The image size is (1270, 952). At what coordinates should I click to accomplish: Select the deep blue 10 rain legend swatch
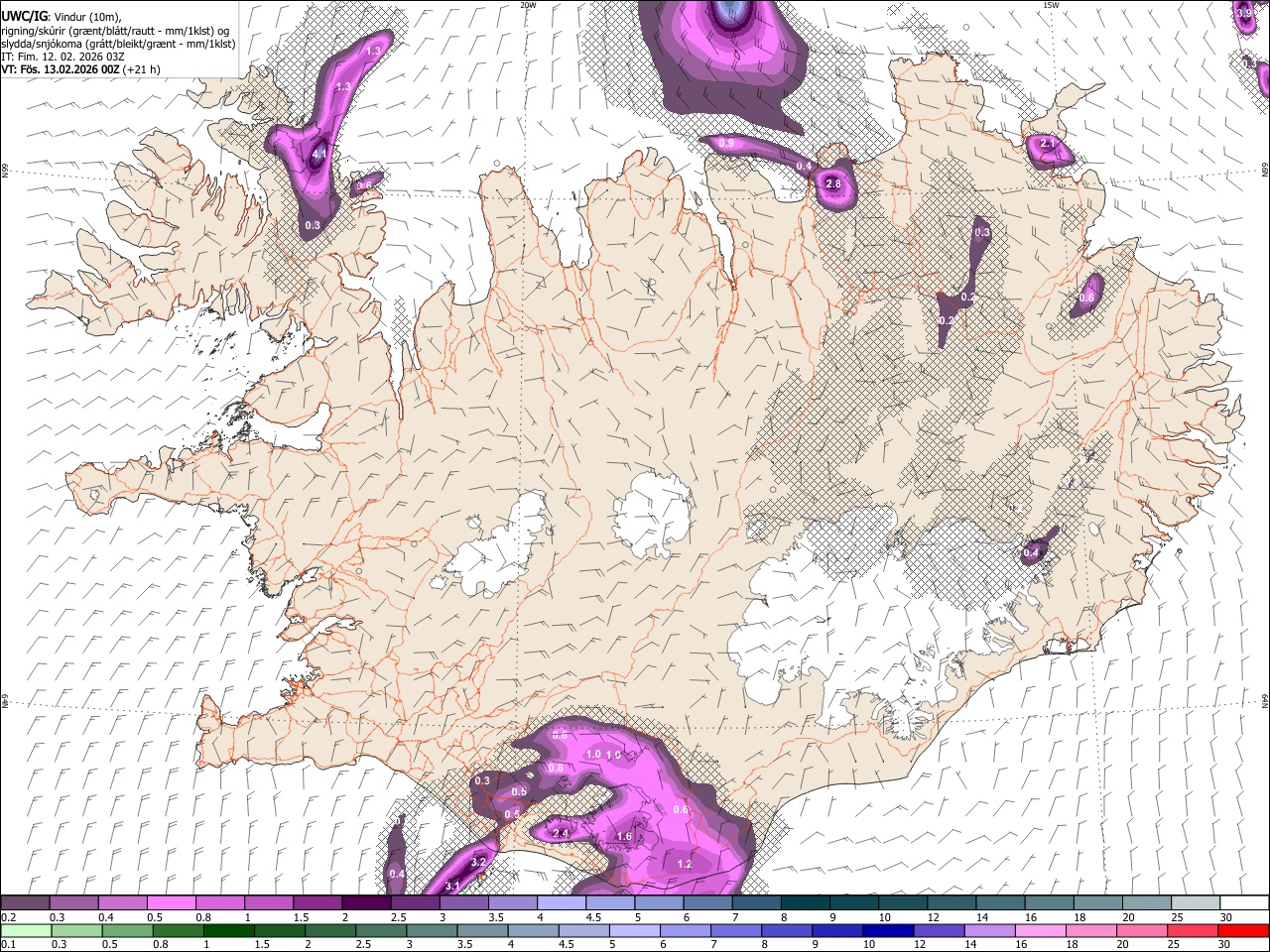[x=887, y=930]
